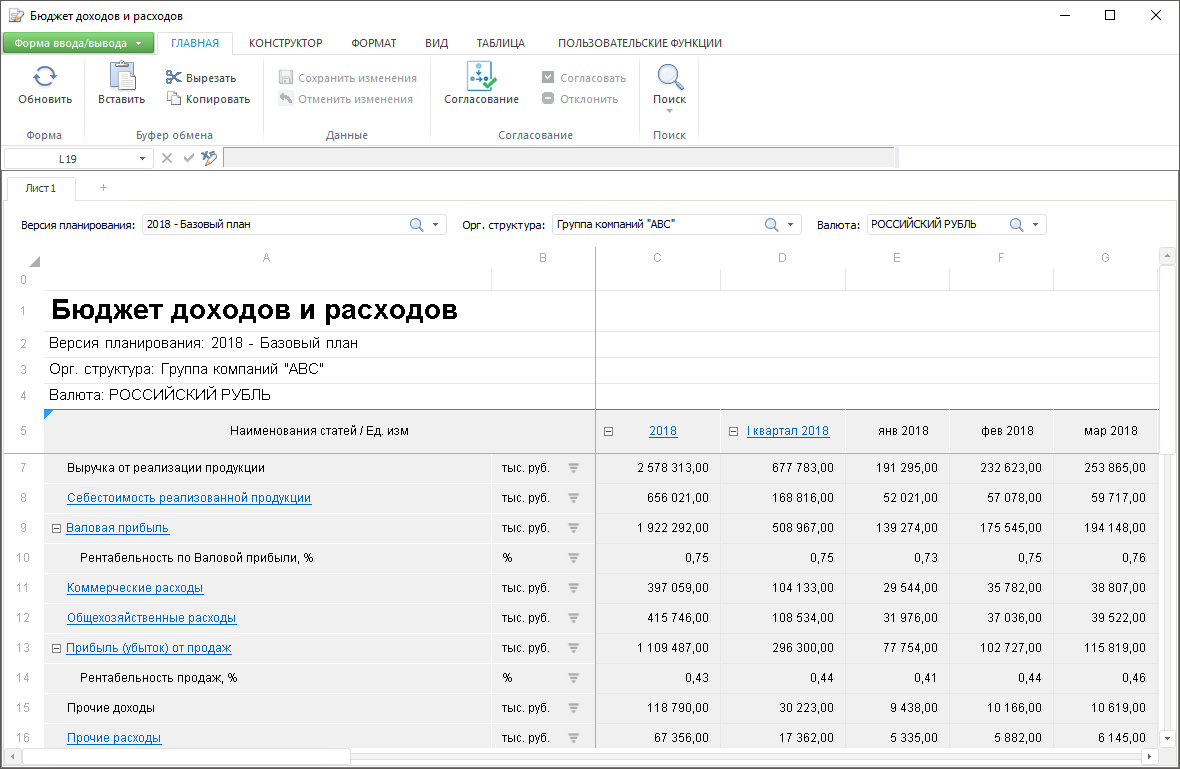Click search icon in Версия планирования field
This screenshot has height=769, width=1180.
point(417,225)
